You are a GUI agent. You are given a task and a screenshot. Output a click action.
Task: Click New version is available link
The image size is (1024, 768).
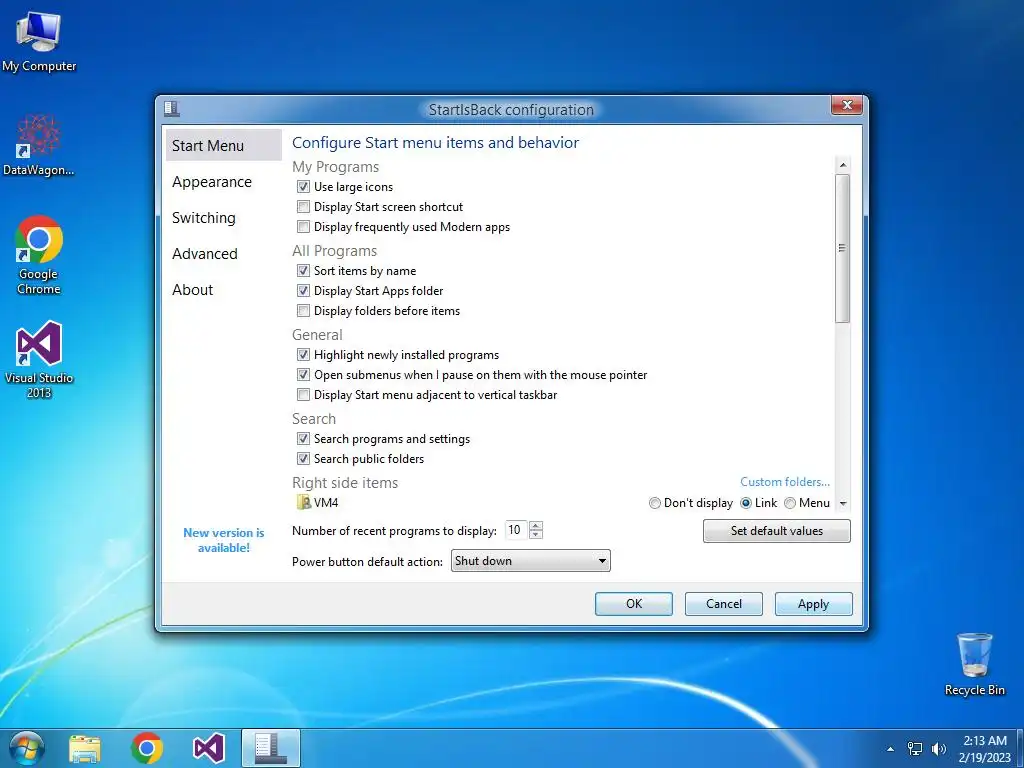pyautogui.click(x=223, y=540)
